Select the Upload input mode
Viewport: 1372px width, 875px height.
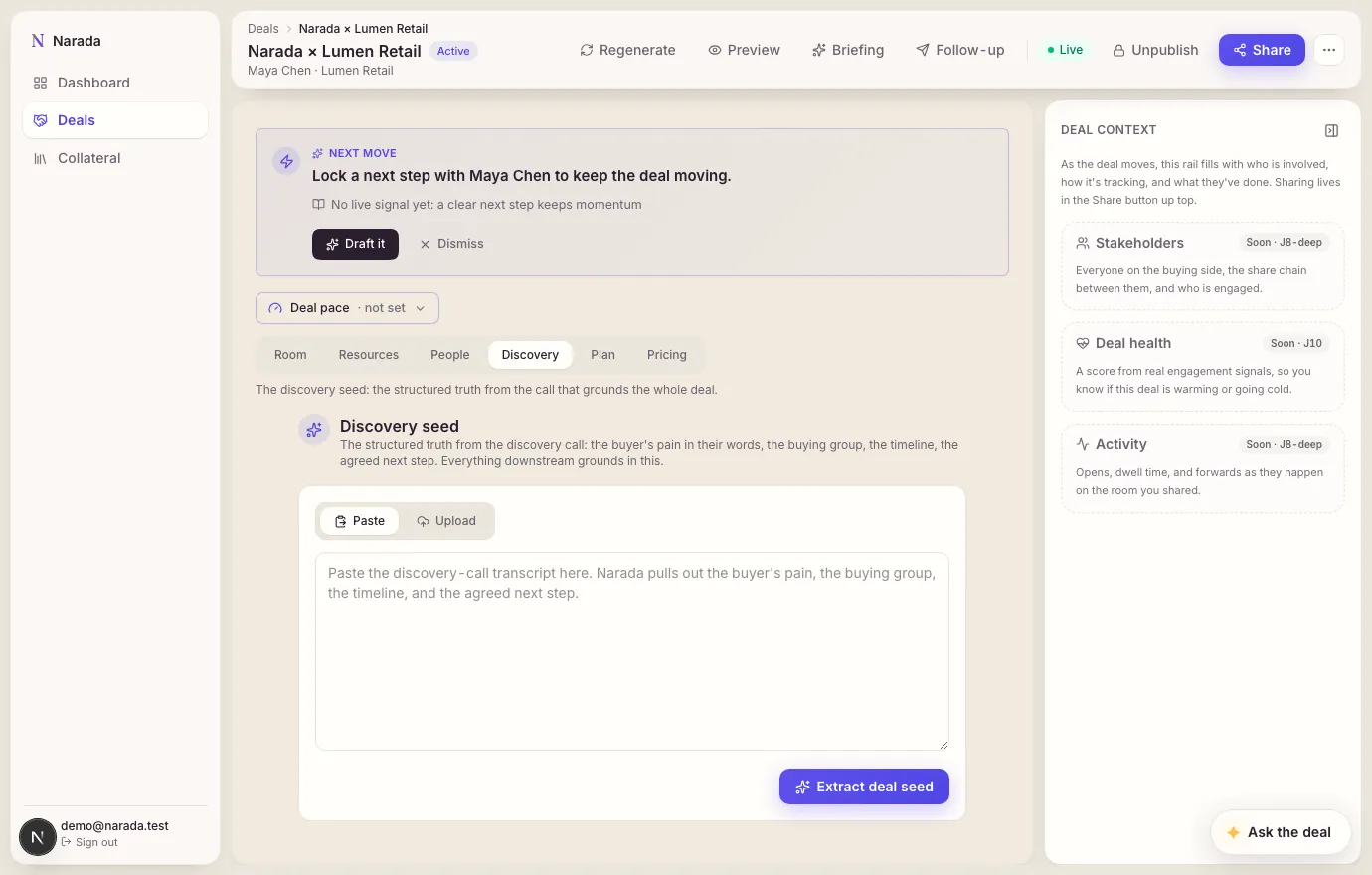coord(445,521)
